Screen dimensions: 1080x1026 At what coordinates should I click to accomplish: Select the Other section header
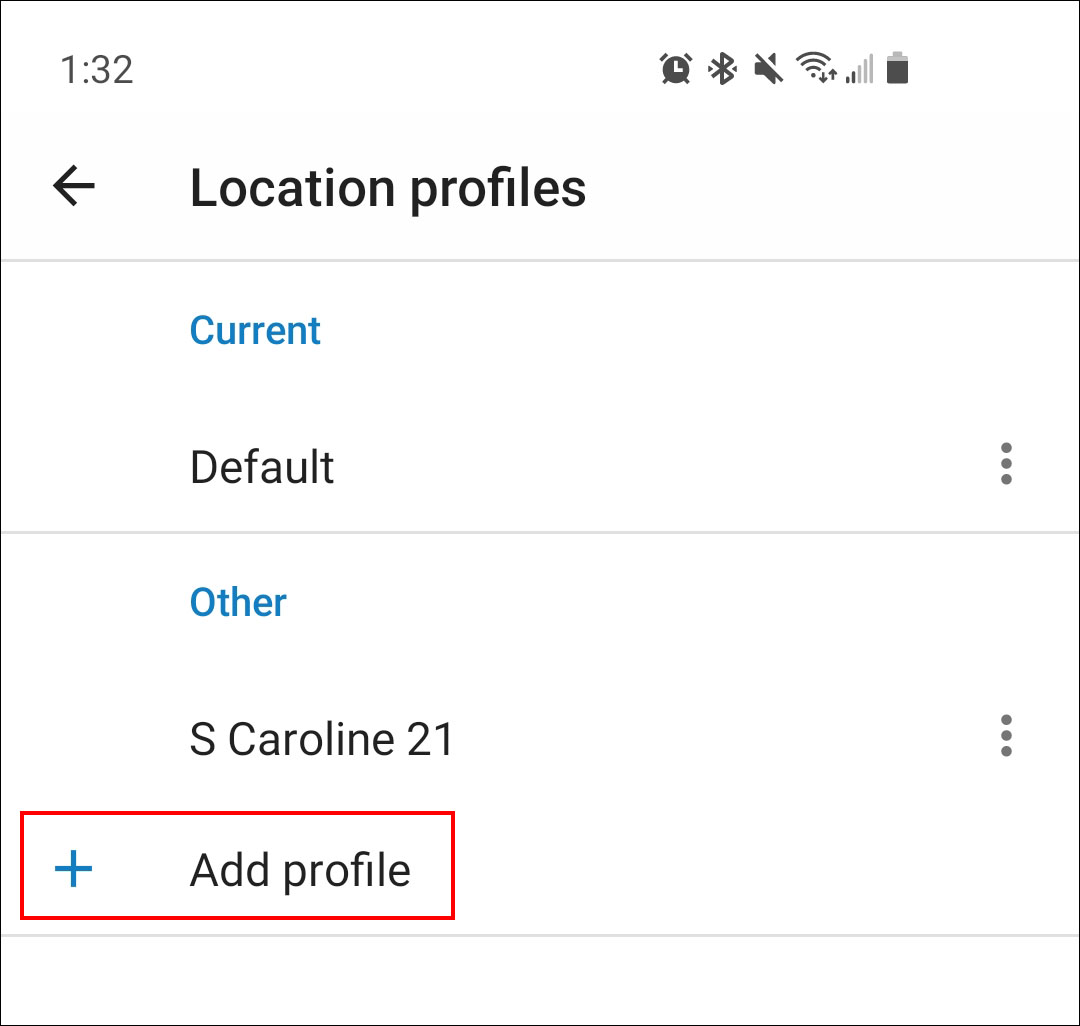coord(237,602)
